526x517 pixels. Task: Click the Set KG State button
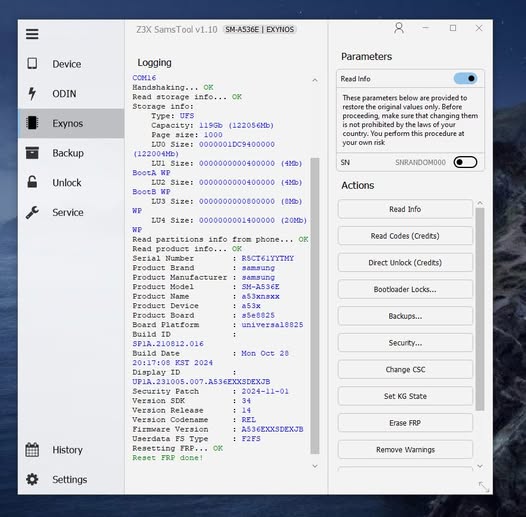pos(405,396)
